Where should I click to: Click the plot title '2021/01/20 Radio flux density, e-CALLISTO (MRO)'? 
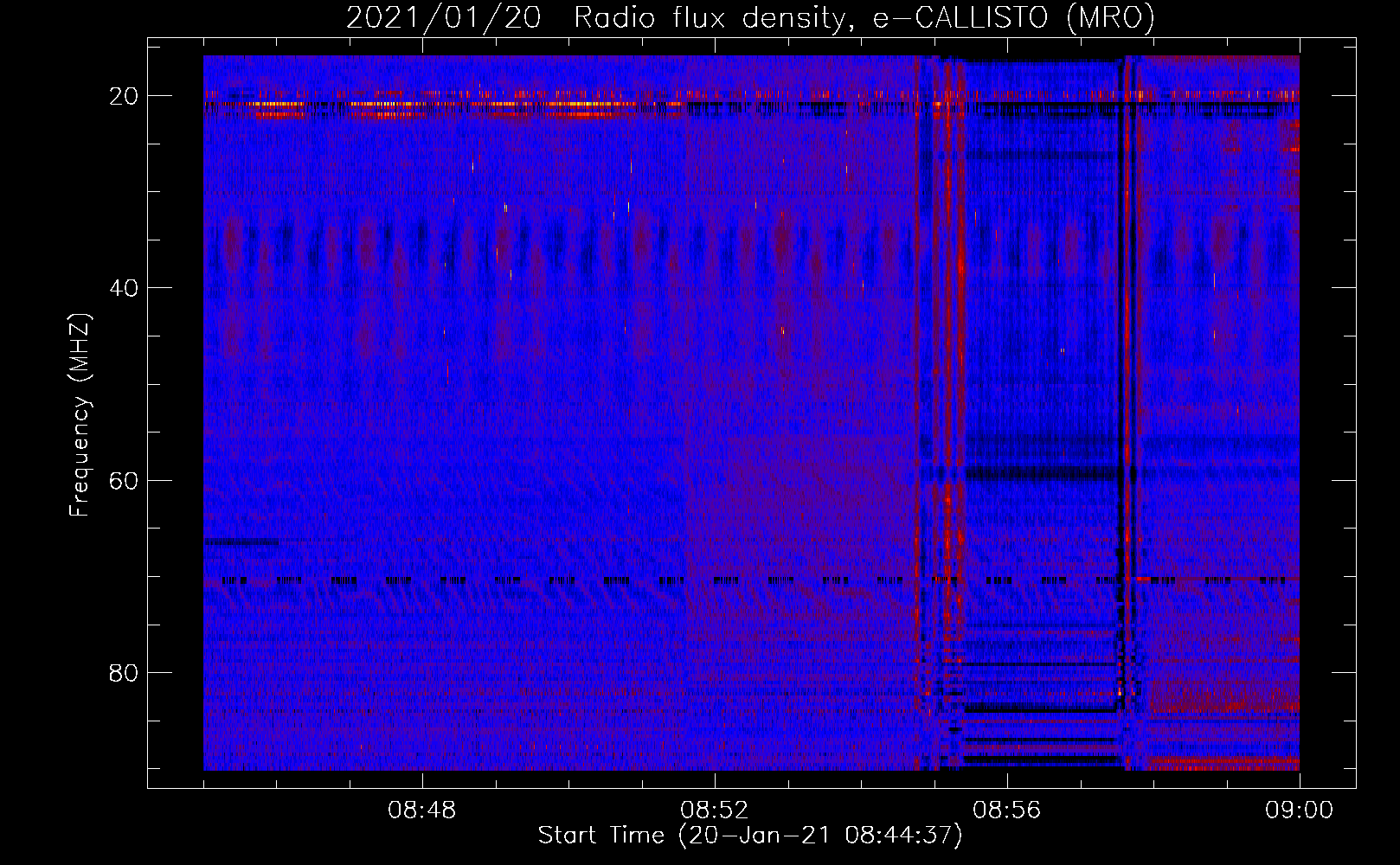click(x=750, y=17)
